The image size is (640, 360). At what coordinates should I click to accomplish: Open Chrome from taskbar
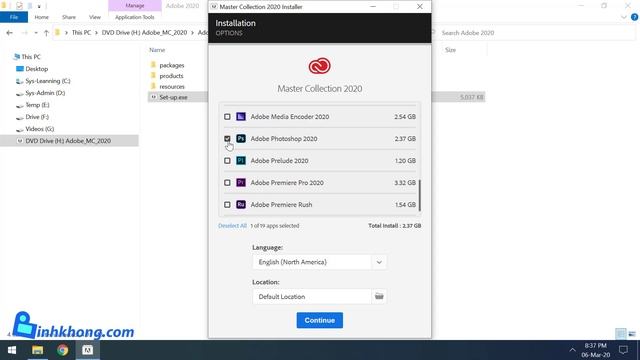point(62,350)
